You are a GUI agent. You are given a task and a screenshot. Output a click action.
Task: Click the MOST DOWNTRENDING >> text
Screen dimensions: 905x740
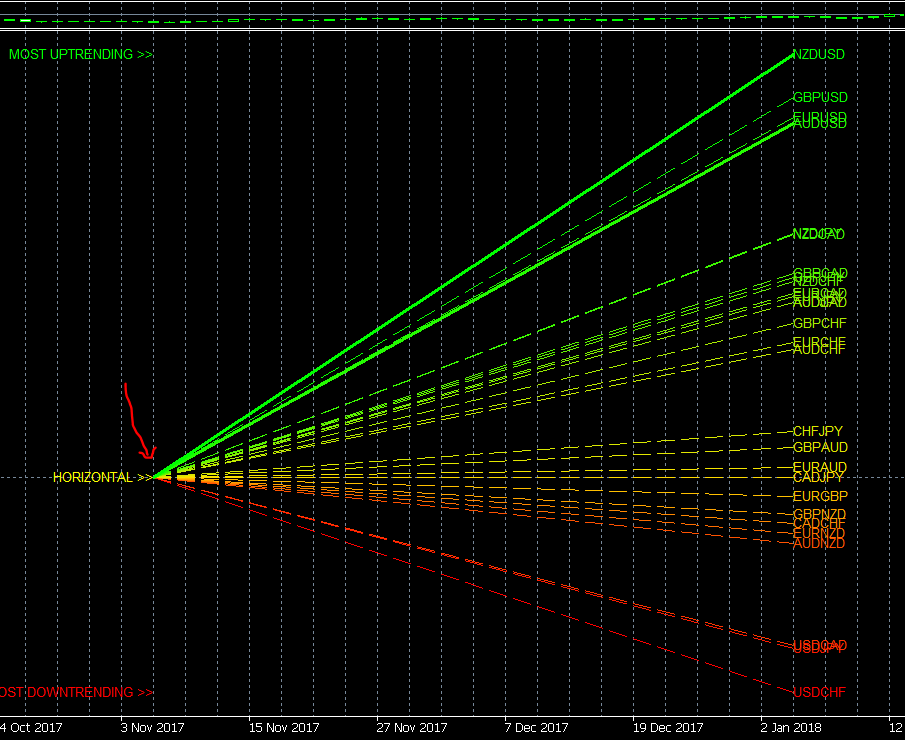tap(76, 692)
